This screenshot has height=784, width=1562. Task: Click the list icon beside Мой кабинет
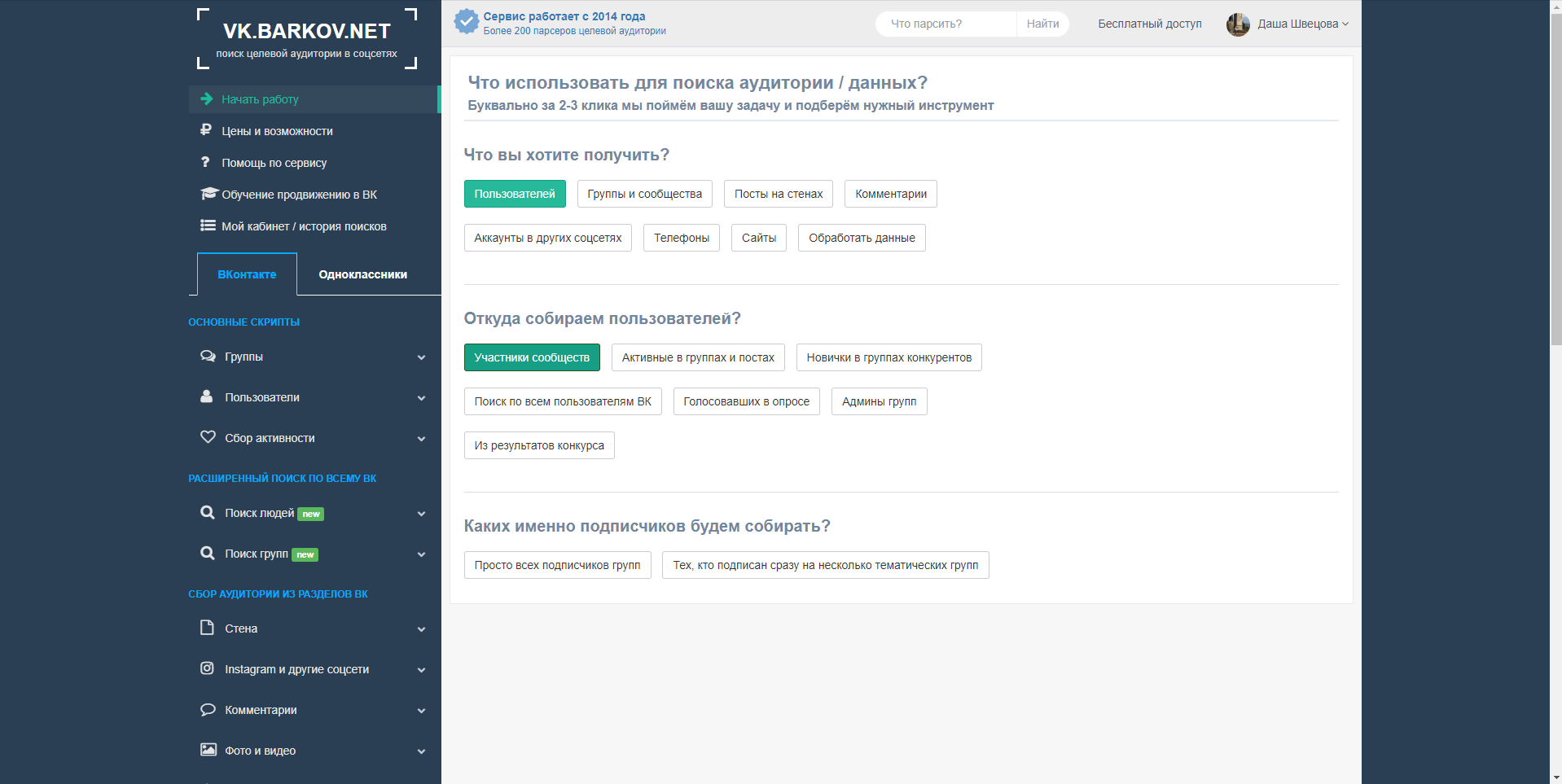point(208,226)
